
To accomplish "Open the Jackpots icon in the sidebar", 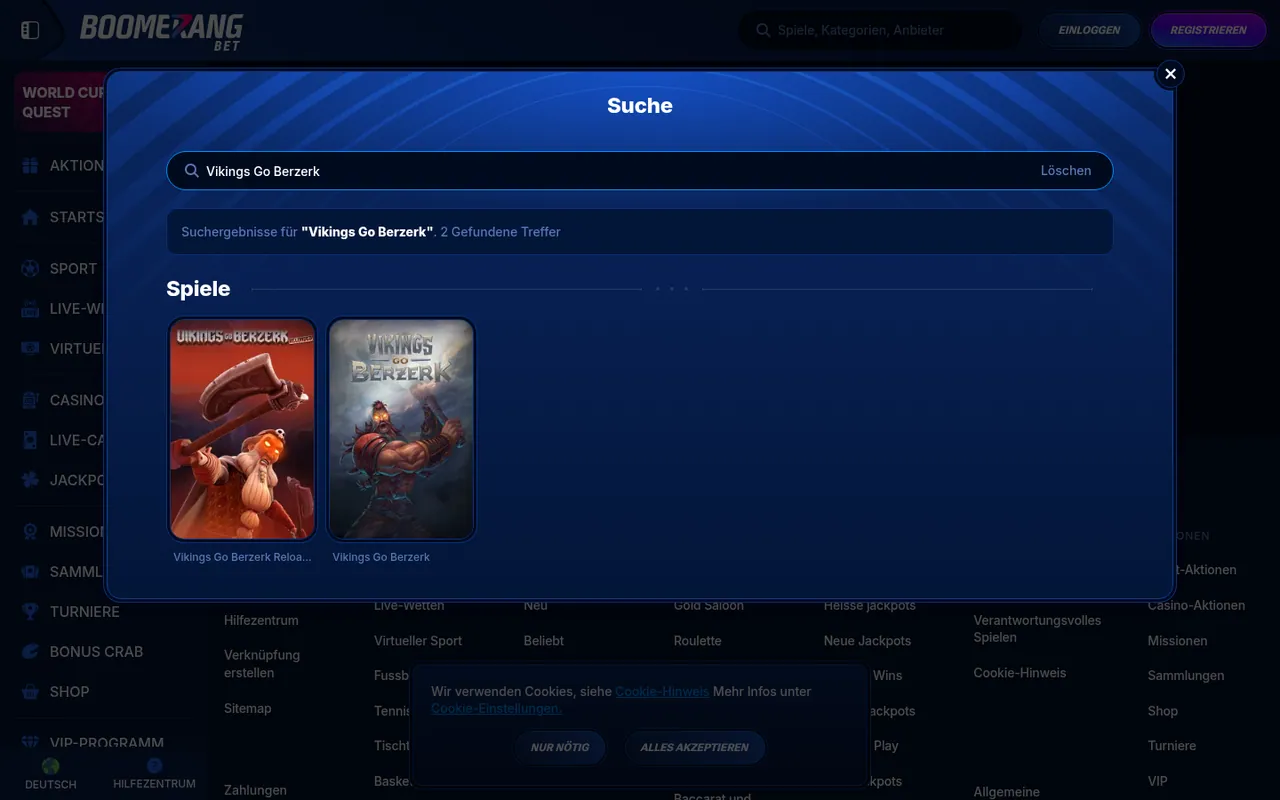I will 30,480.
